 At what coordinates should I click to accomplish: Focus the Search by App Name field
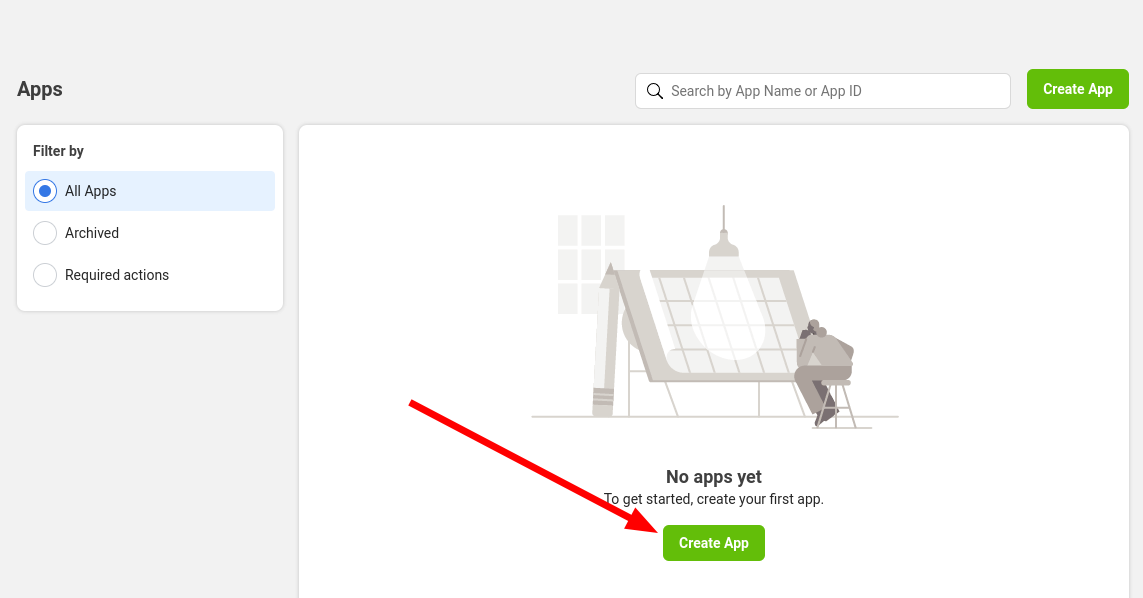coord(835,91)
